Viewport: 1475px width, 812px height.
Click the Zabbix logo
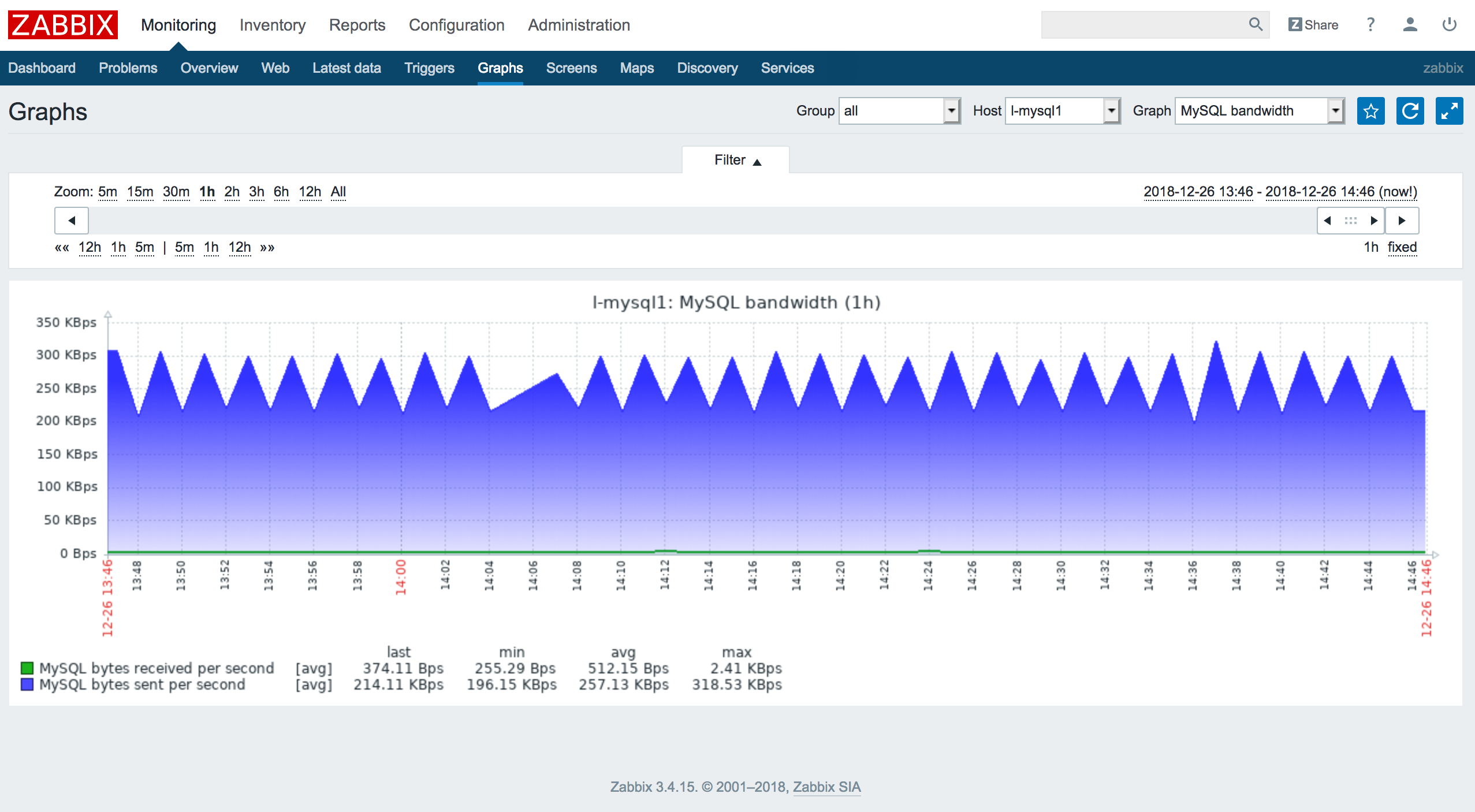63,25
